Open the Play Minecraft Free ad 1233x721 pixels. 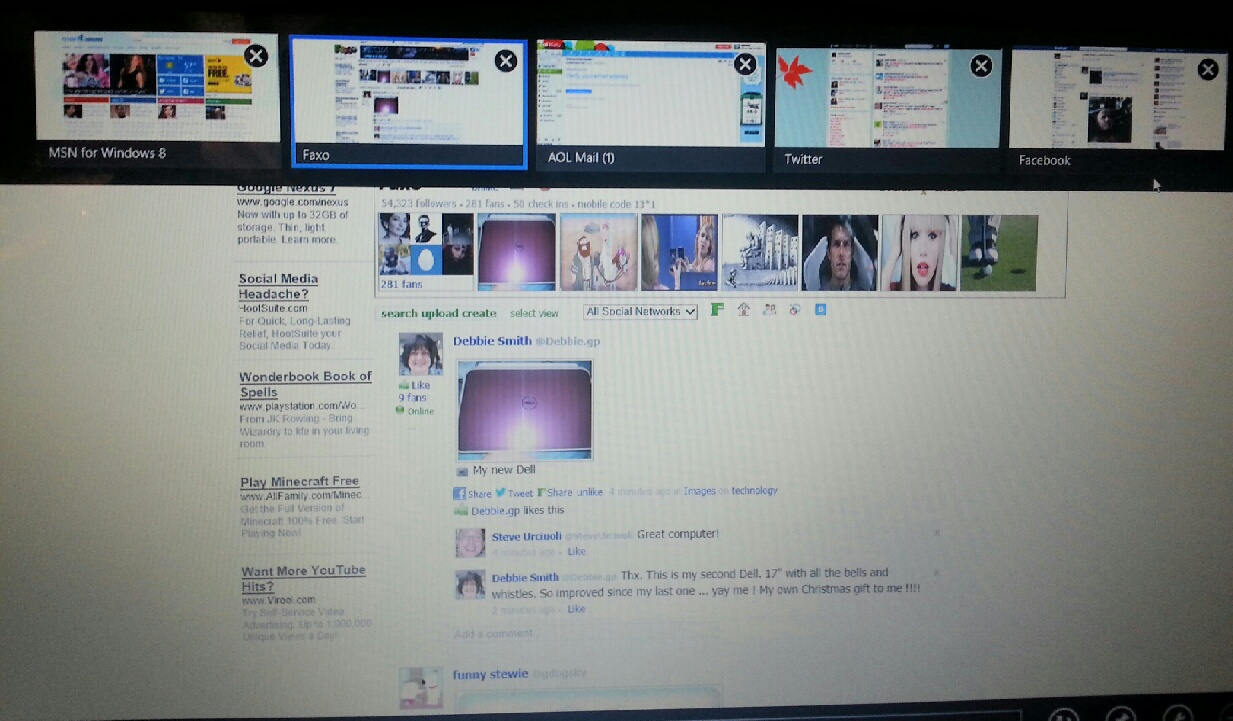click(x=299, y=482)
